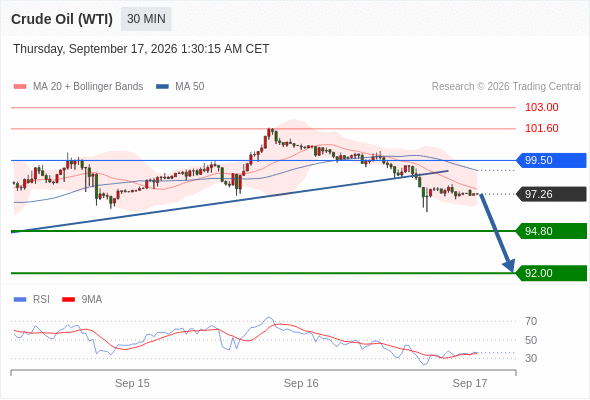Click the MA 50 legend label

(190, 87)
